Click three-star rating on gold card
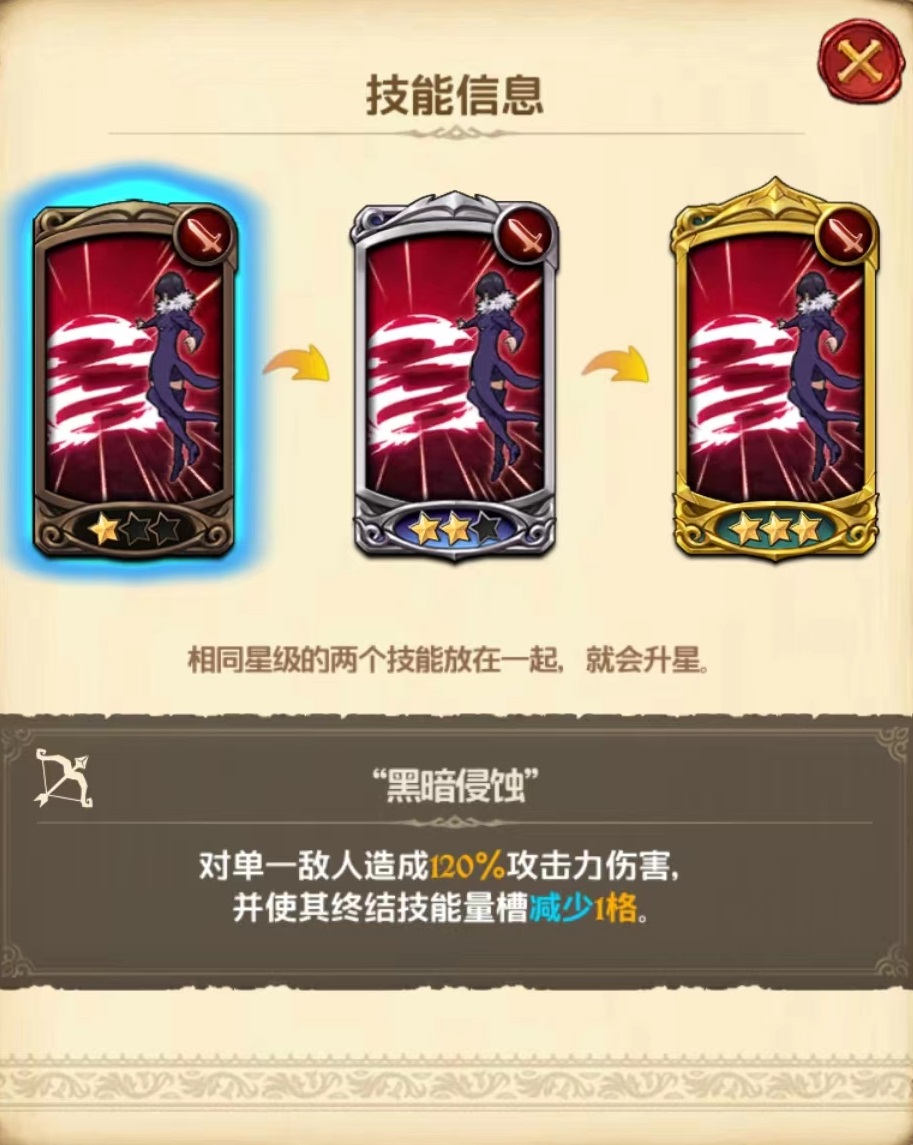This screenshot has height=1145, width=913. click(x=773, y=527)
